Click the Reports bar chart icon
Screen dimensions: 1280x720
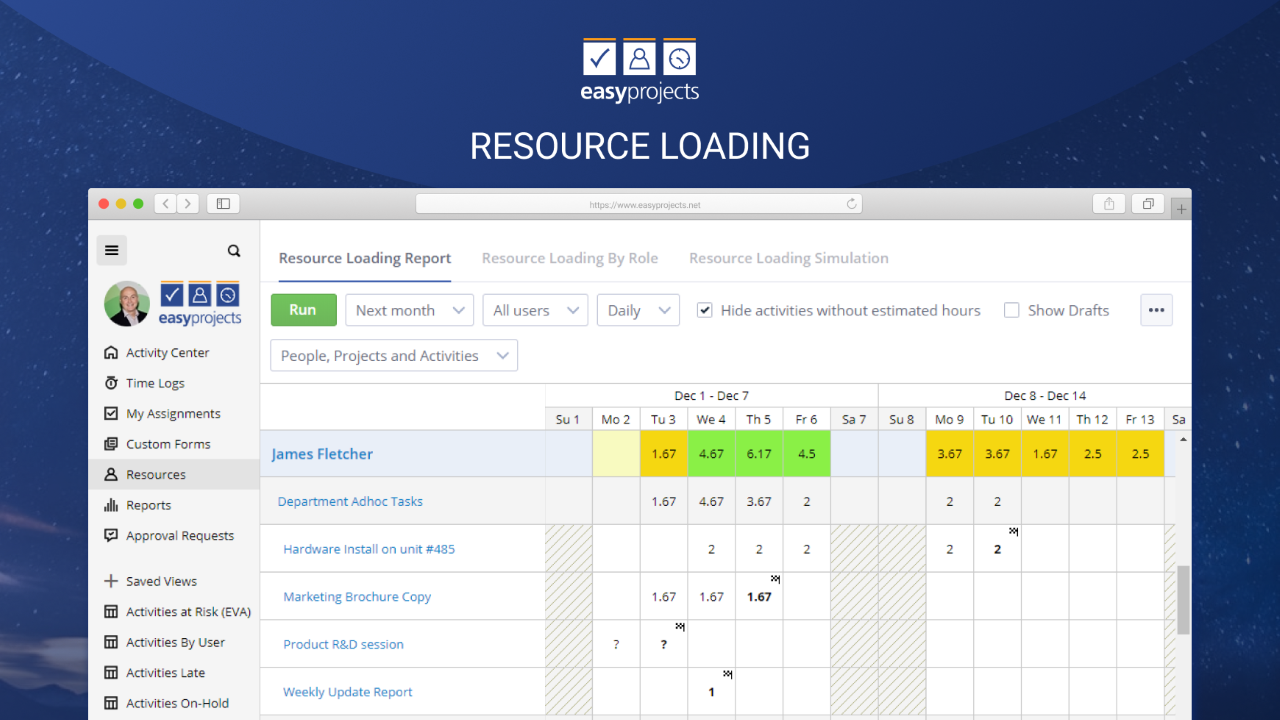point(111,505)
